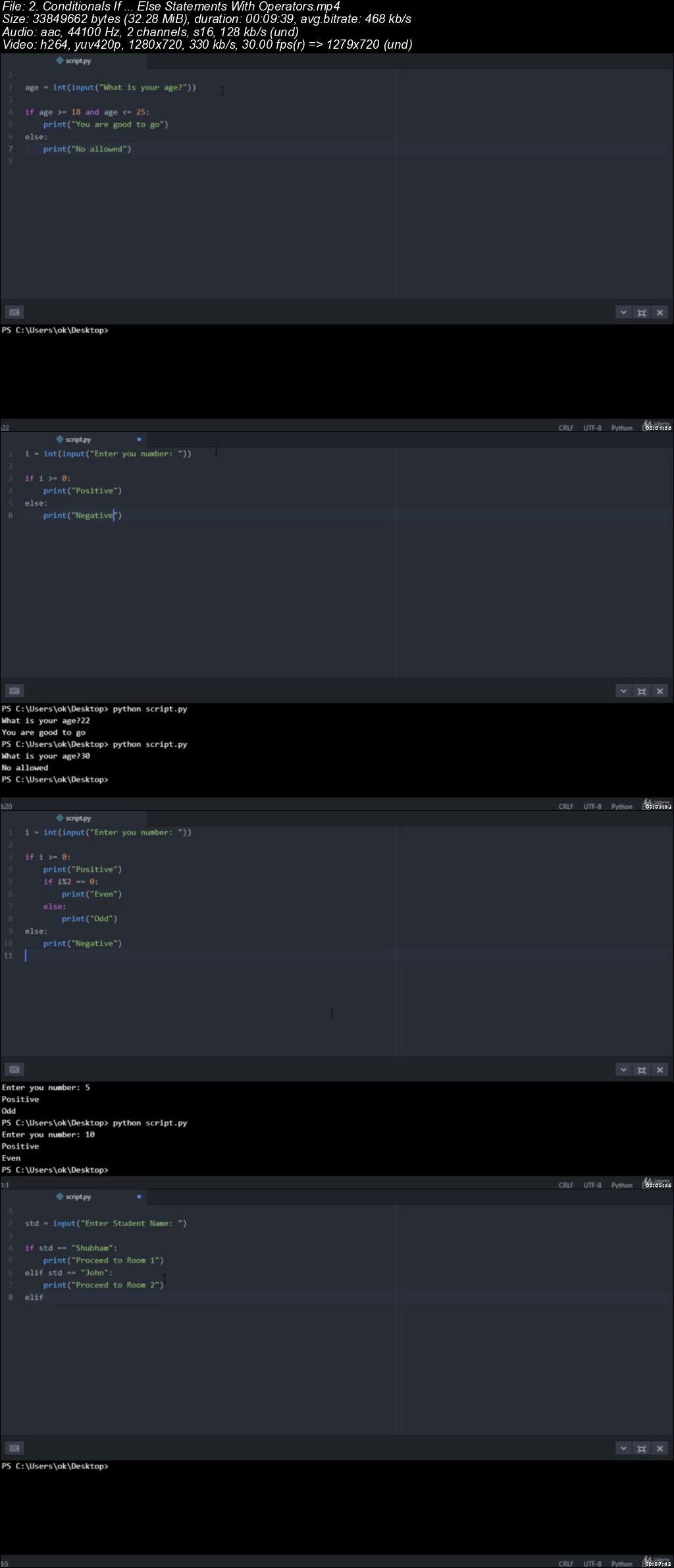This screenshot has height=1568, width=674.
Task: Close terminal panel above "Enter you number: 5" output
Action: click(x=660, y=1069)
